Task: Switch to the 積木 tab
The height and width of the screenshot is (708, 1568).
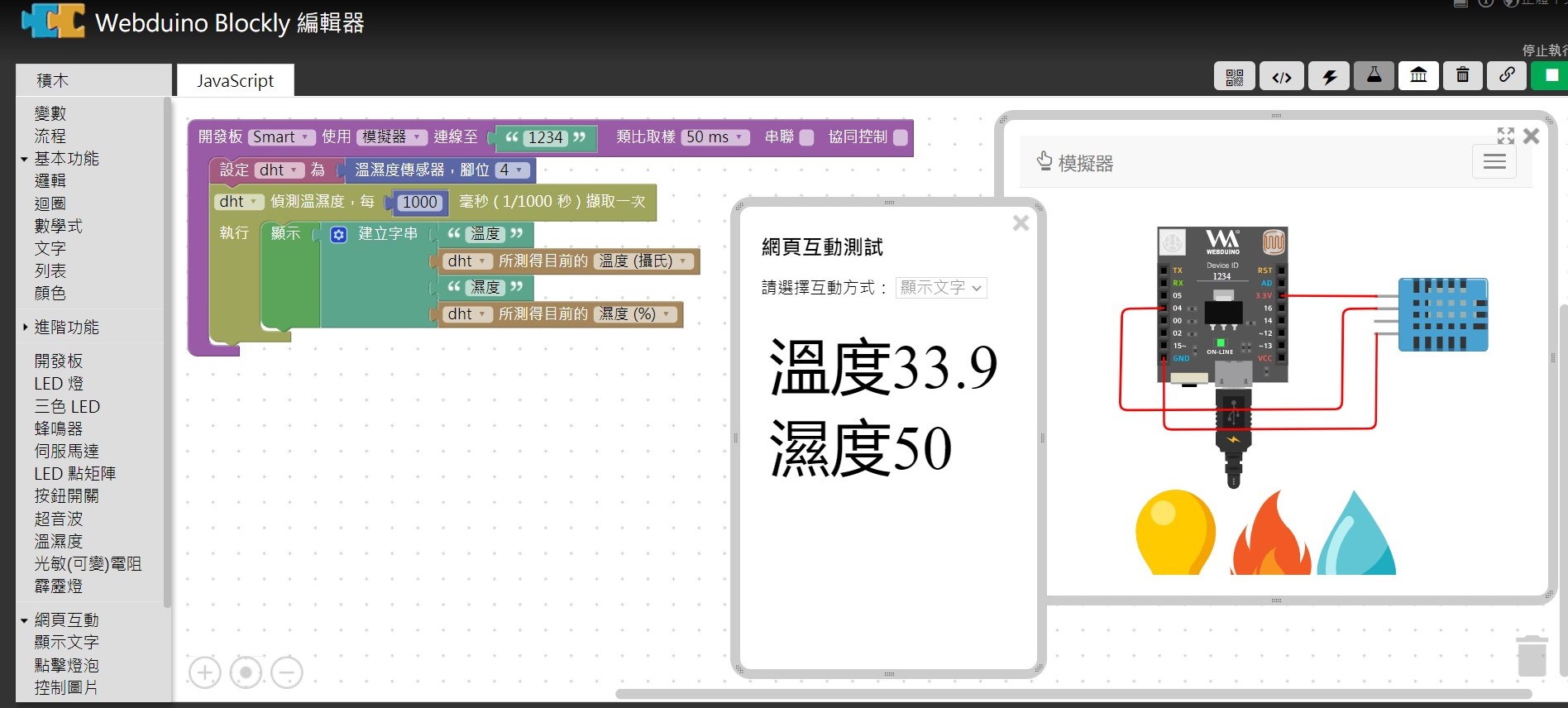Action: [x=53, y=81]
